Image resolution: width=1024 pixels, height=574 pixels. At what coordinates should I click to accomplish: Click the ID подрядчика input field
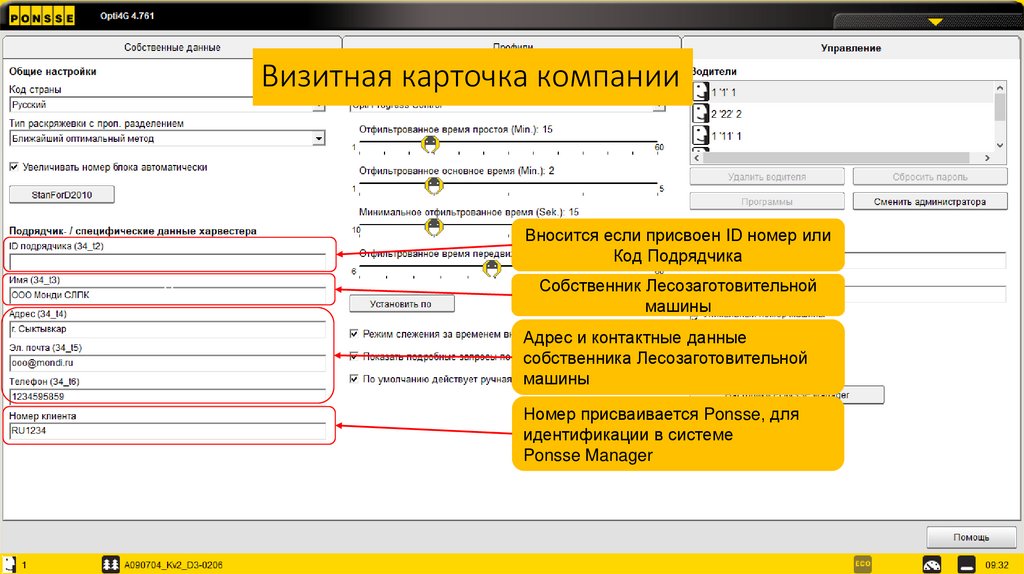pyautogui.click(x=168, y=261)
